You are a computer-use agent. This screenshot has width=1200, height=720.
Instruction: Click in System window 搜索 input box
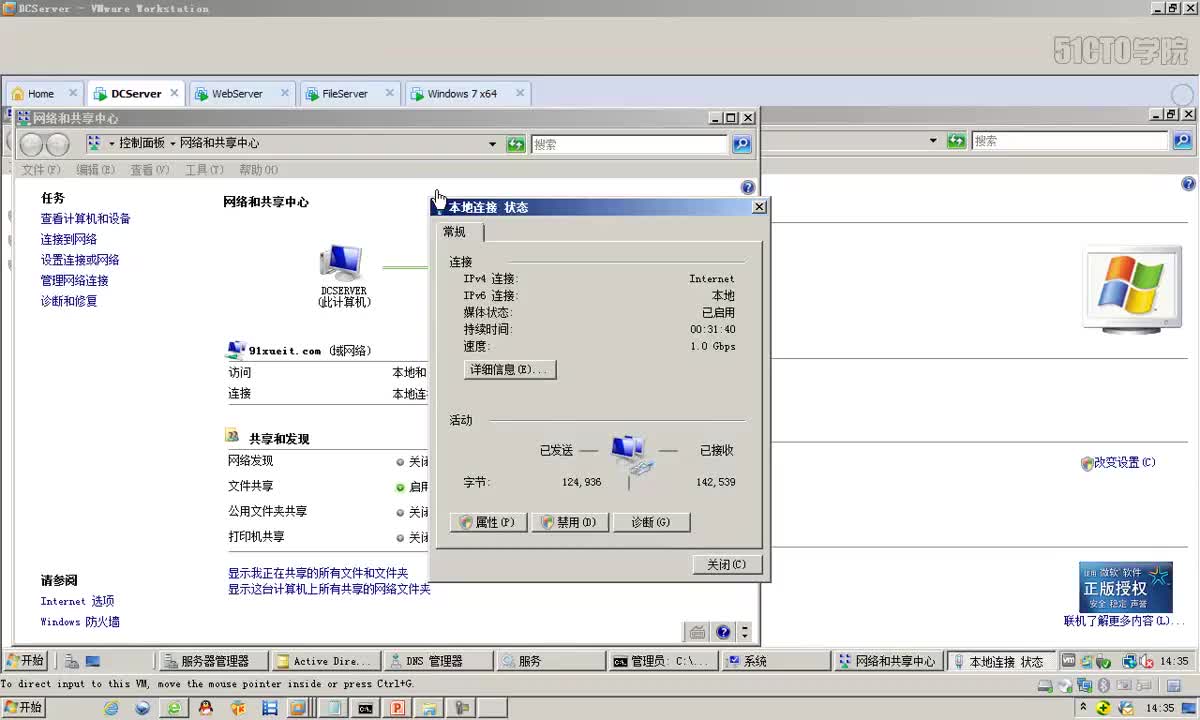click(1070, 141)
